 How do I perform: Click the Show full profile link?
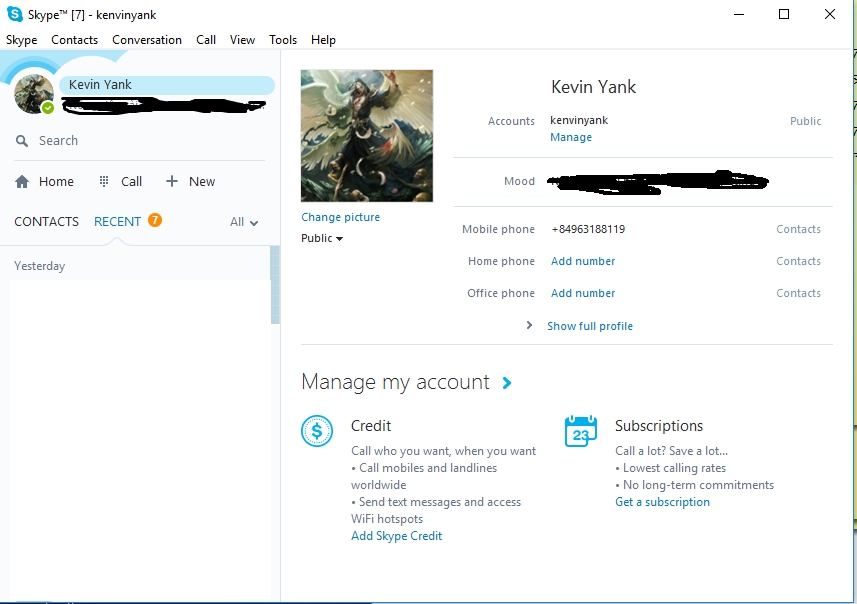coord(590,326)
